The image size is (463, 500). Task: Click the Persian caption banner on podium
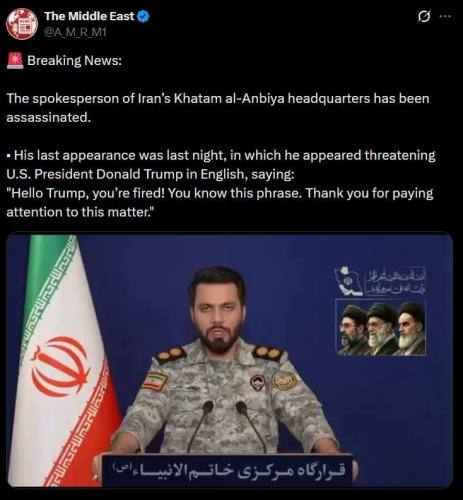click(x=227, y=470)
